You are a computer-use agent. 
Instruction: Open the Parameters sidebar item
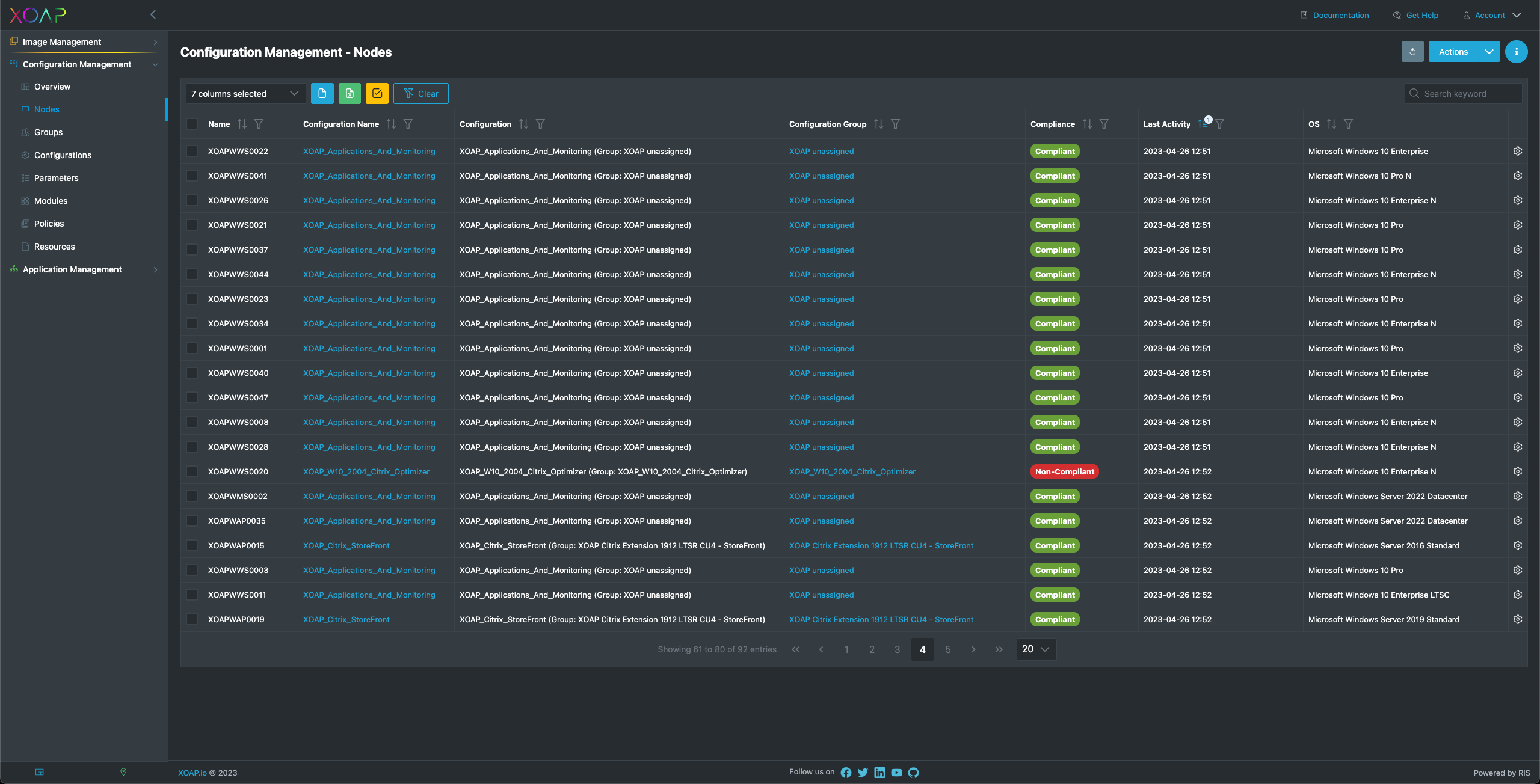[x=56, y=178]
